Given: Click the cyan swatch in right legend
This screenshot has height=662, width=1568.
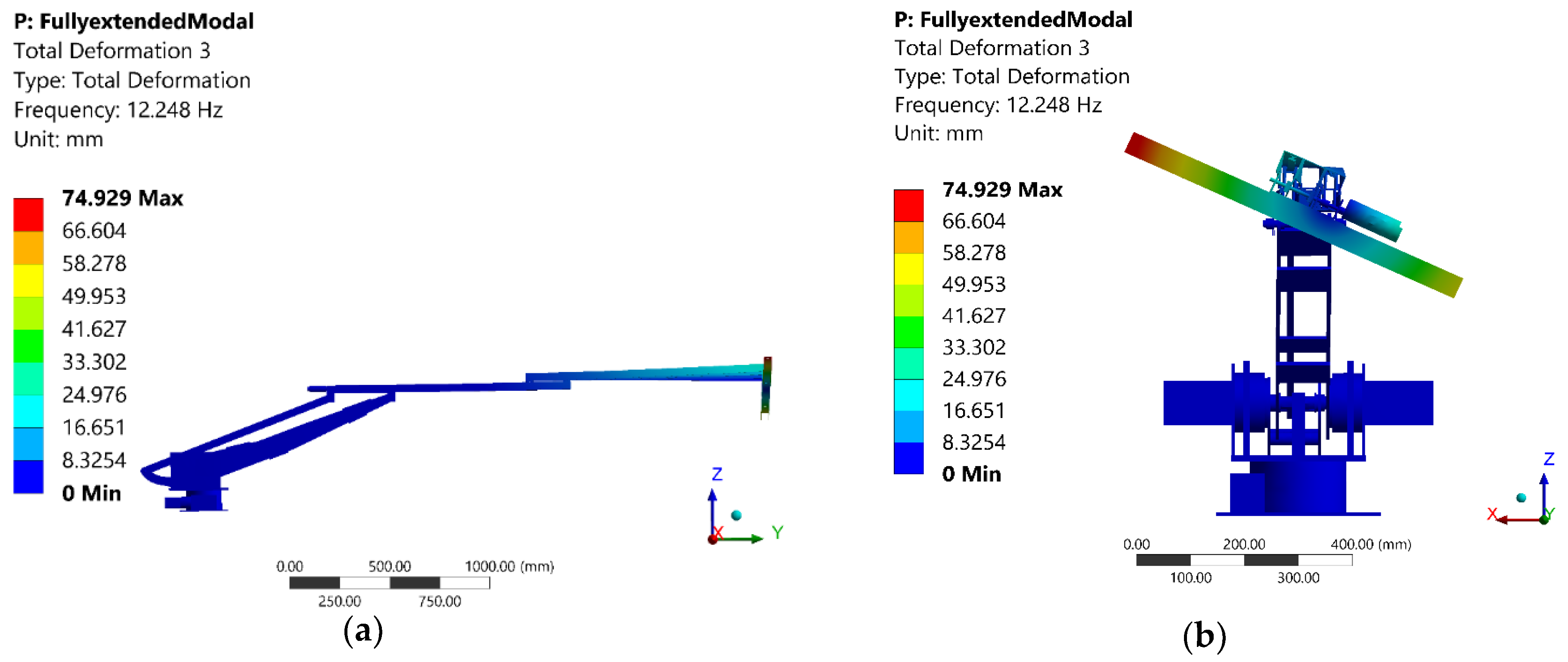Looking at the screenshot, I should 908,395.
